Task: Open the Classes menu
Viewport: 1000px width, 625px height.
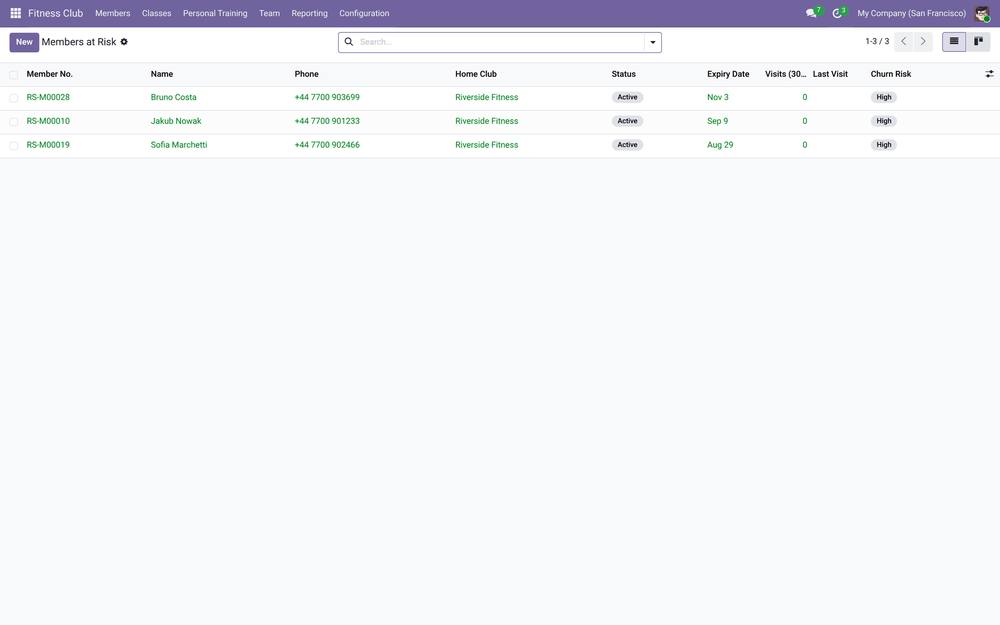Action: point(156,13)
